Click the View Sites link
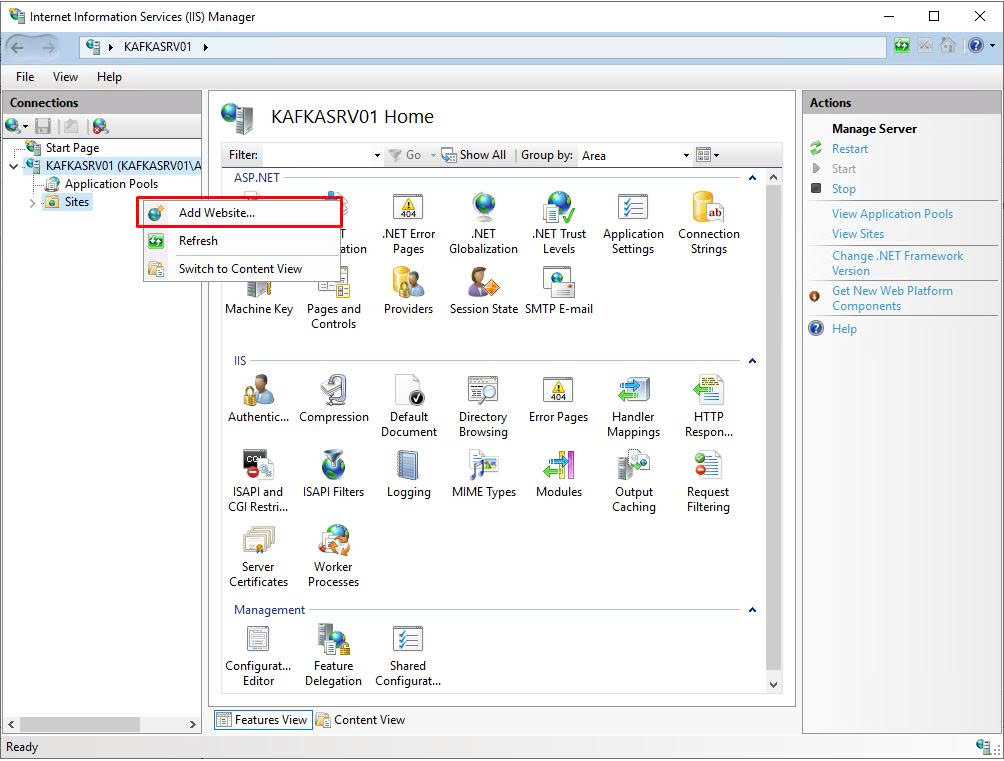The height and width of the screenshot is (761, 1004). pyautogui.click(x=857, y=234)
